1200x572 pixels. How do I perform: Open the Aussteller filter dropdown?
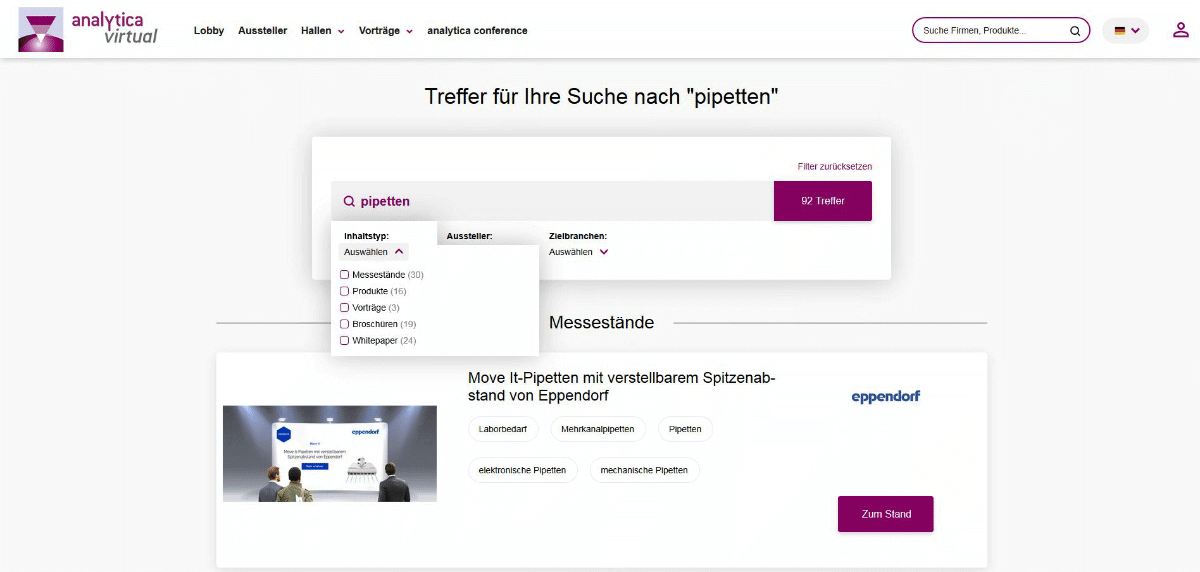click(470, 237)
